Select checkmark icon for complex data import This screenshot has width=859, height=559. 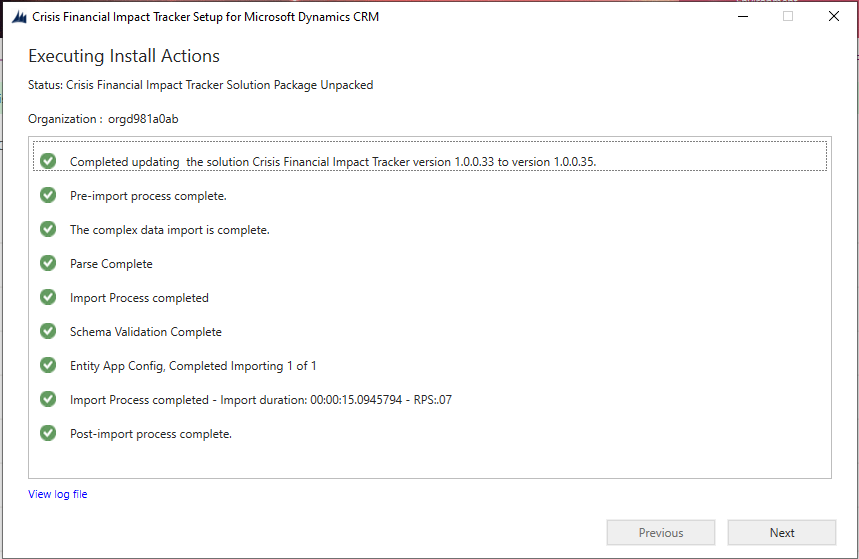[48, 229]
